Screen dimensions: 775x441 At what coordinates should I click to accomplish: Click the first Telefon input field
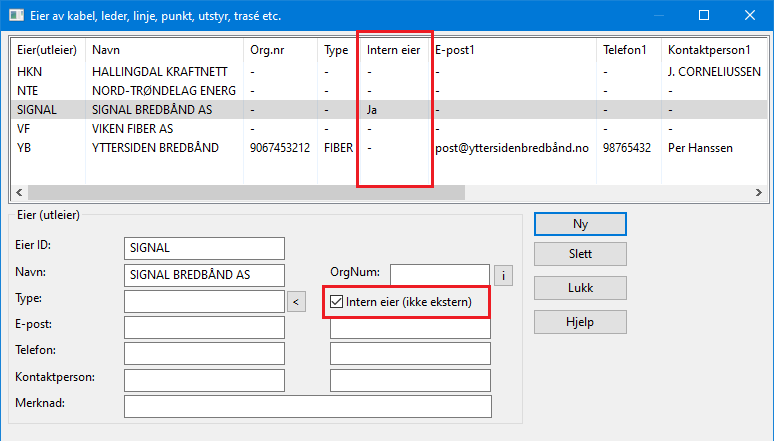click(204, 353)
